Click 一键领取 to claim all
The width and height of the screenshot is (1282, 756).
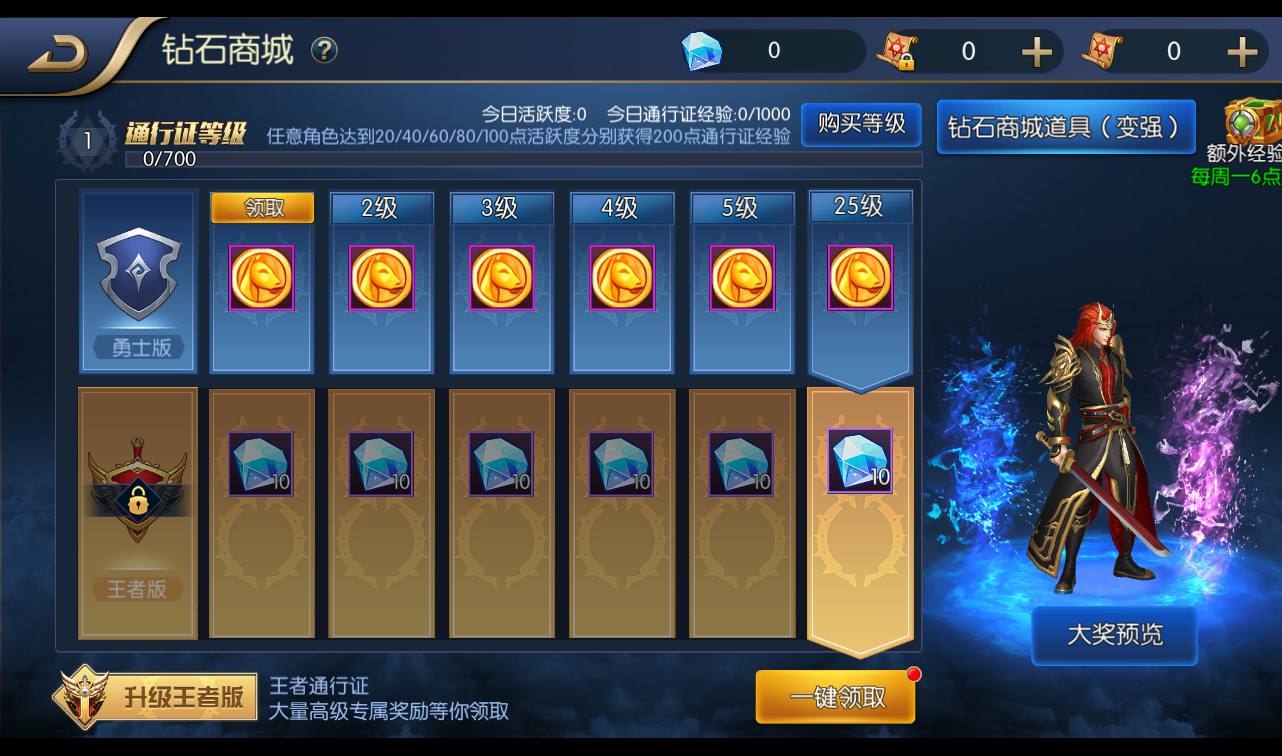(836, 697)
